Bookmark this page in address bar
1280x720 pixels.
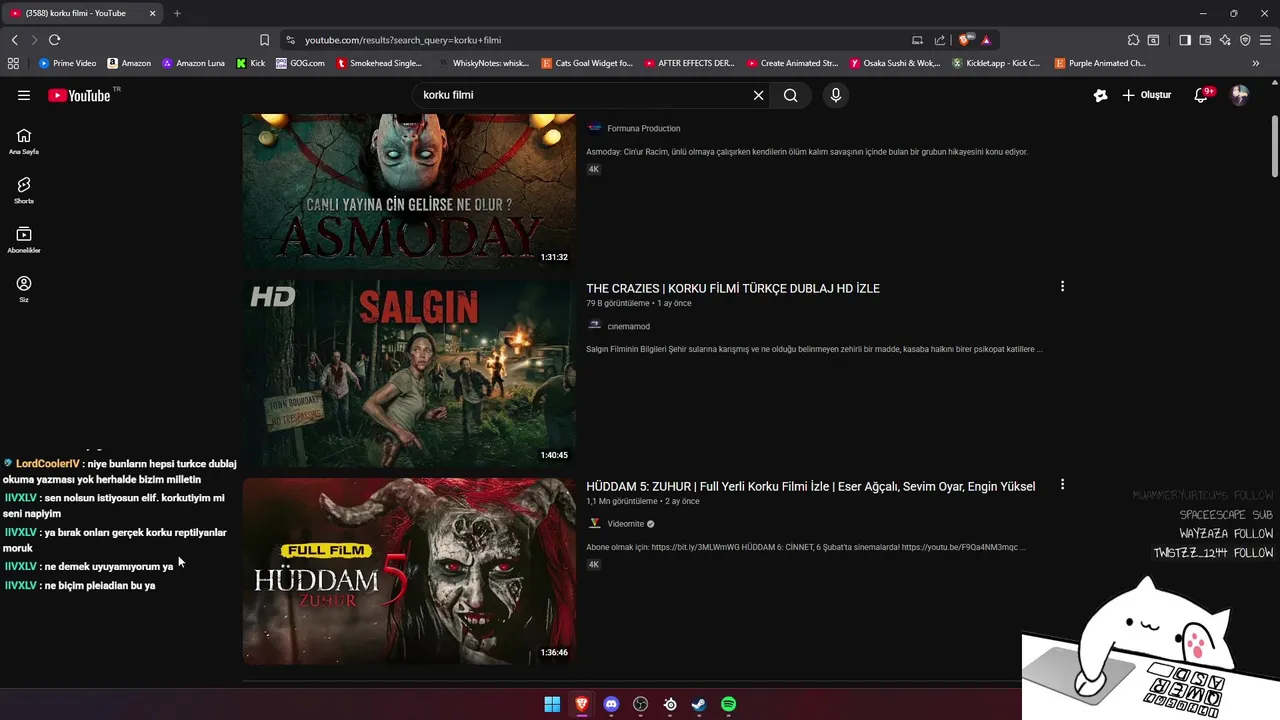point(264,40)
